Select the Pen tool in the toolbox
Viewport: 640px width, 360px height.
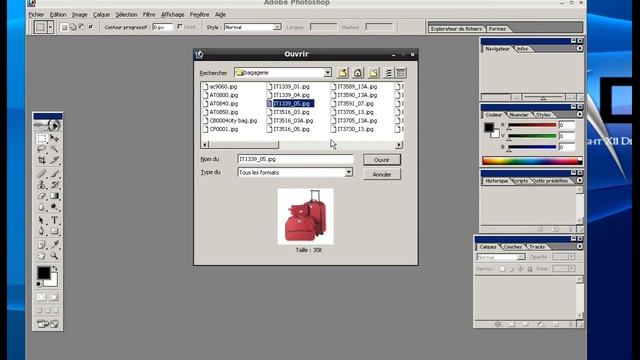coord(42,231)
